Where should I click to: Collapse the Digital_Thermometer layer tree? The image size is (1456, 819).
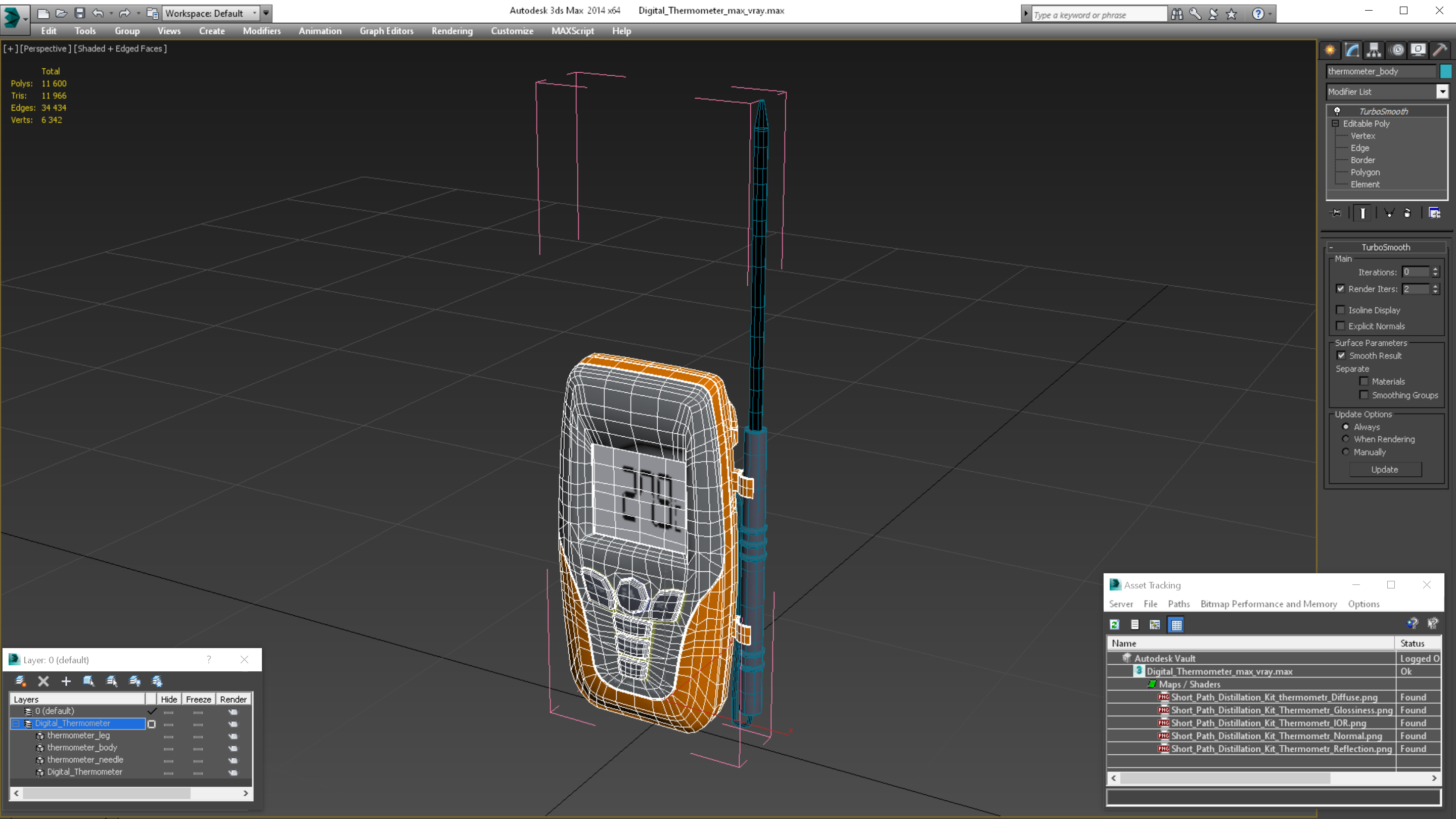pos(16,723)
